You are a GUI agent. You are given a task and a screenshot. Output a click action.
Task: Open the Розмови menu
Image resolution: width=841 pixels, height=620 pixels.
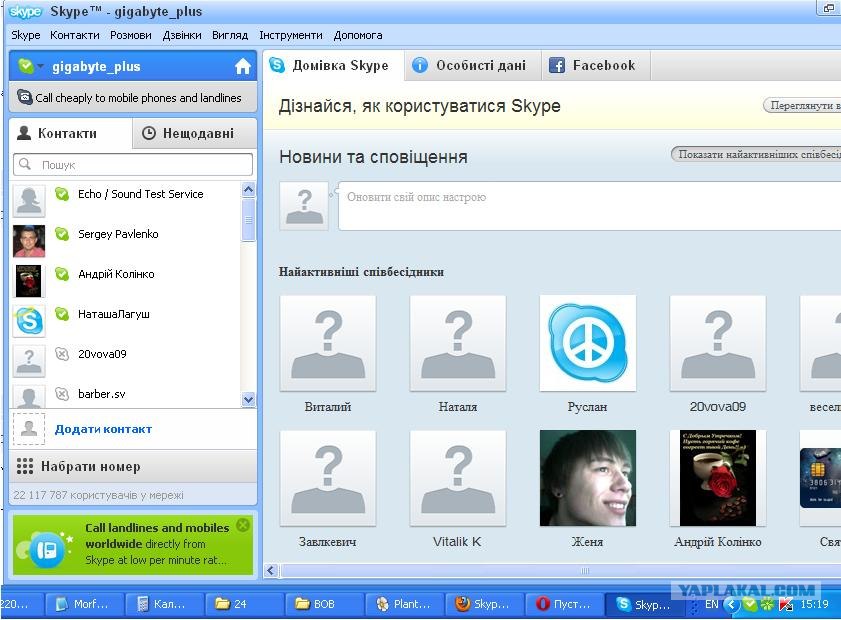point(130,35)
